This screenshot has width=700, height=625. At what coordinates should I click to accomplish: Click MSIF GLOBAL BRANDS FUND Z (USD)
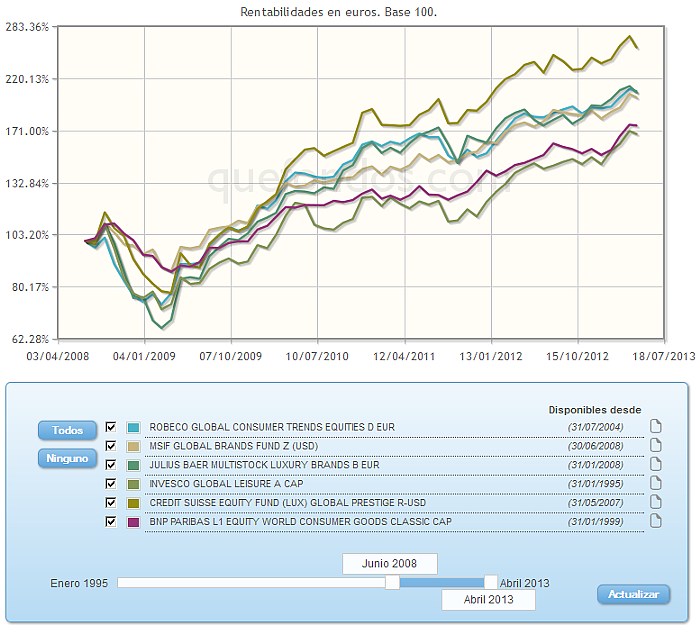233,446
